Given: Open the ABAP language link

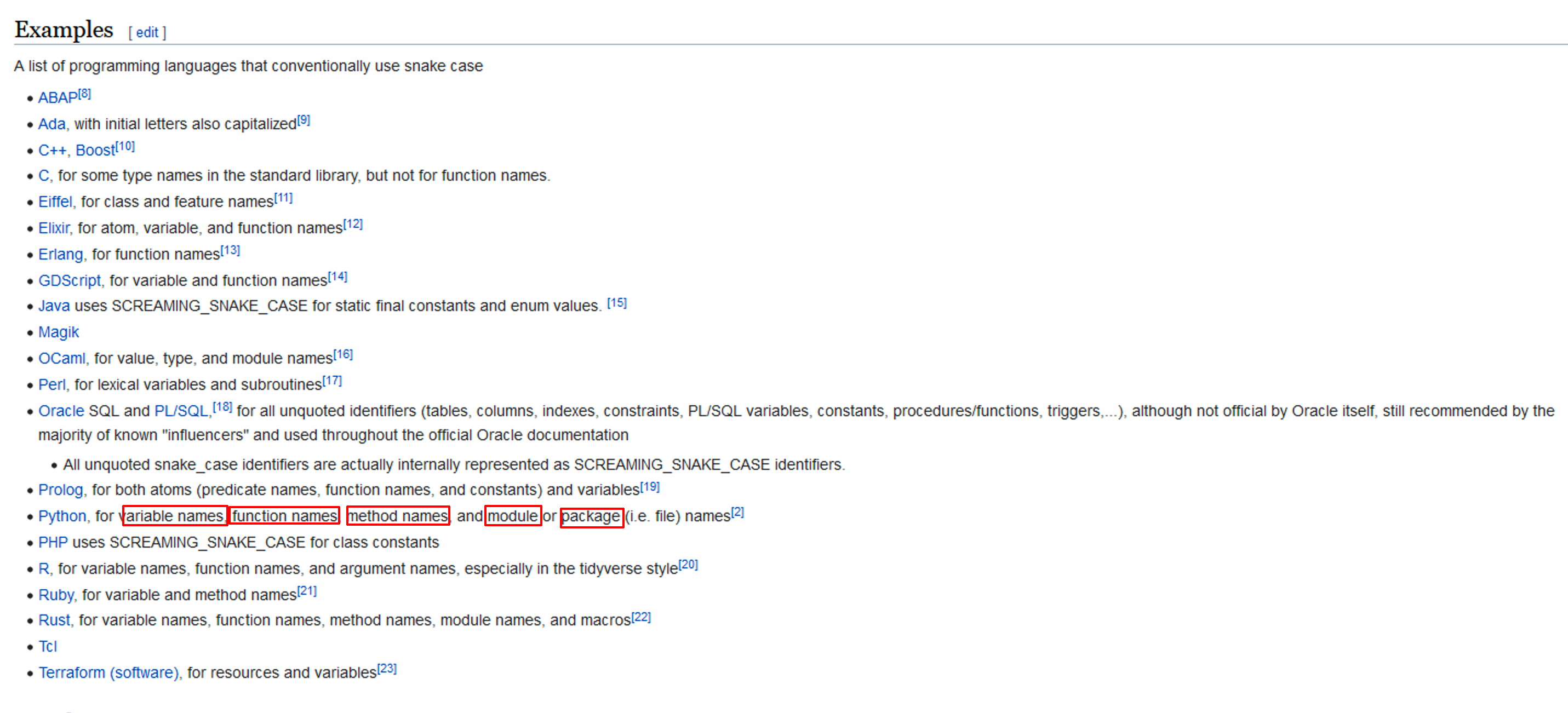Looking at the screenshot, I should pos(58,98).
